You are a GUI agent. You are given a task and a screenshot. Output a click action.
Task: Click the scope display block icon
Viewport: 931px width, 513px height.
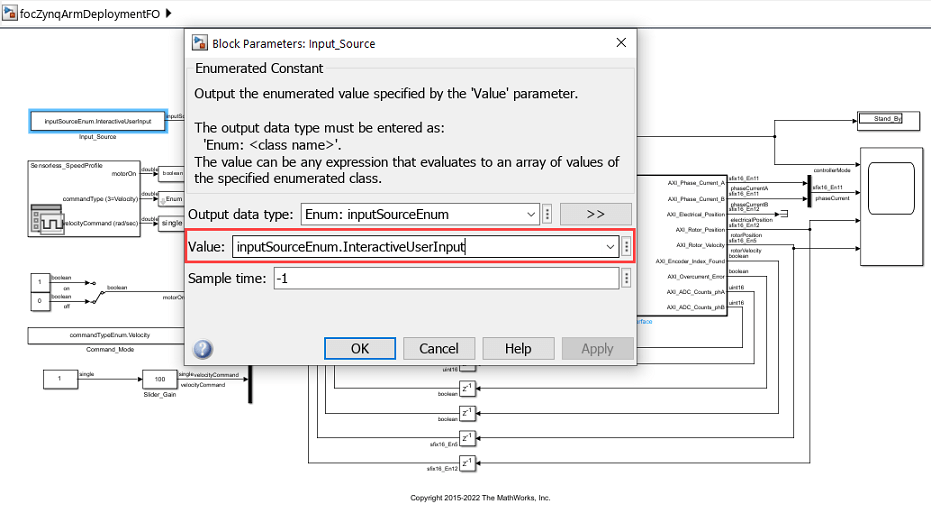pyautogui.click(x=891, y=189)
